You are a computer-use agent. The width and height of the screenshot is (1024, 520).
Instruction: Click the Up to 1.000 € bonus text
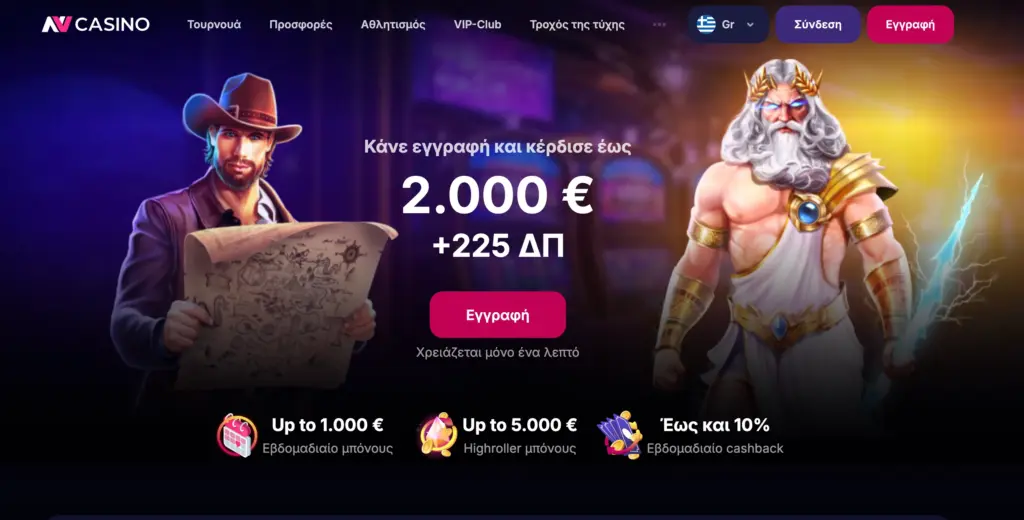pyautogui.click(x=327, y=425)
